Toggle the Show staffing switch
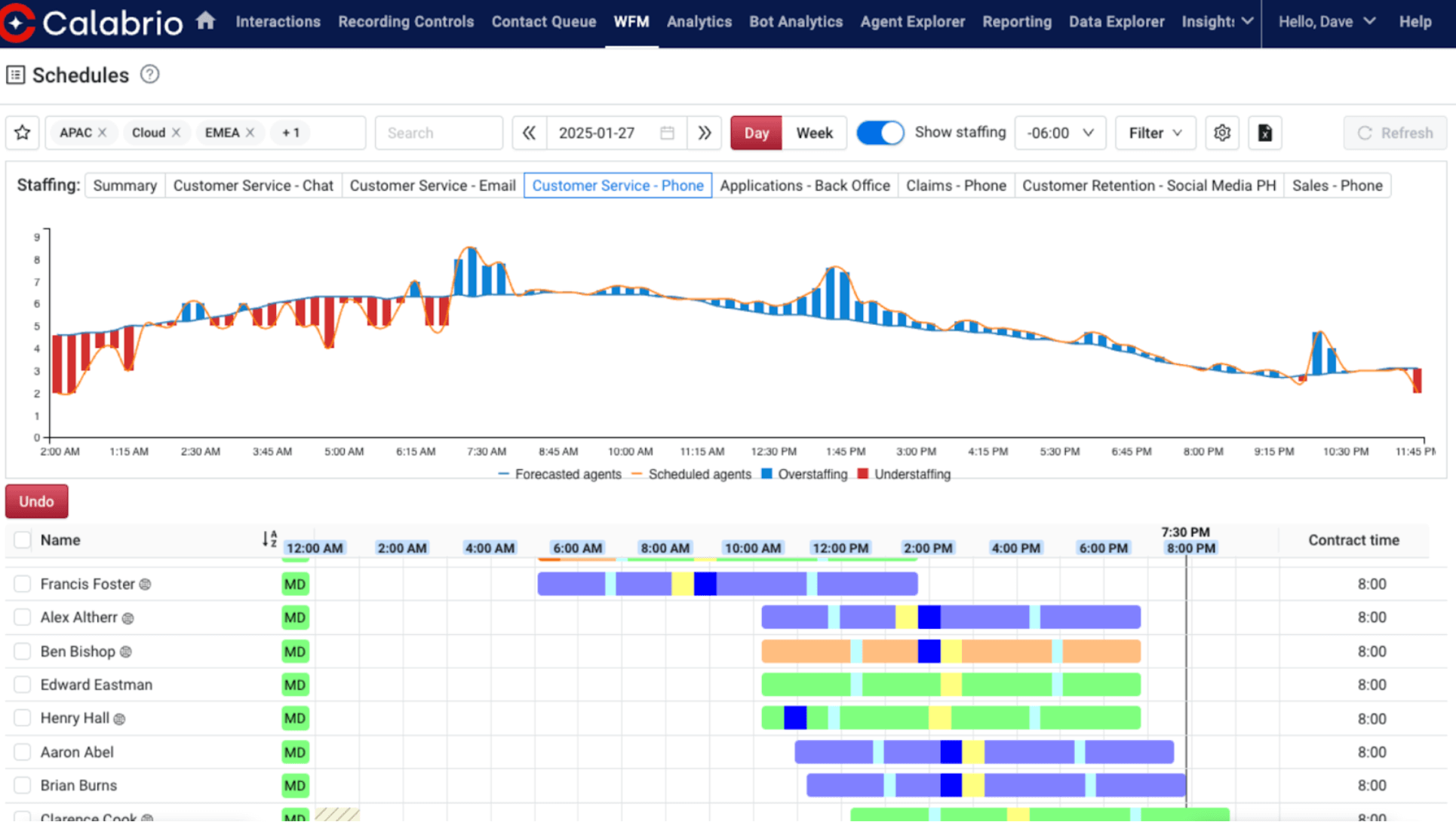Image resolution: width=1456 pixels, height=822 pixels. click(x=880, y=133)
